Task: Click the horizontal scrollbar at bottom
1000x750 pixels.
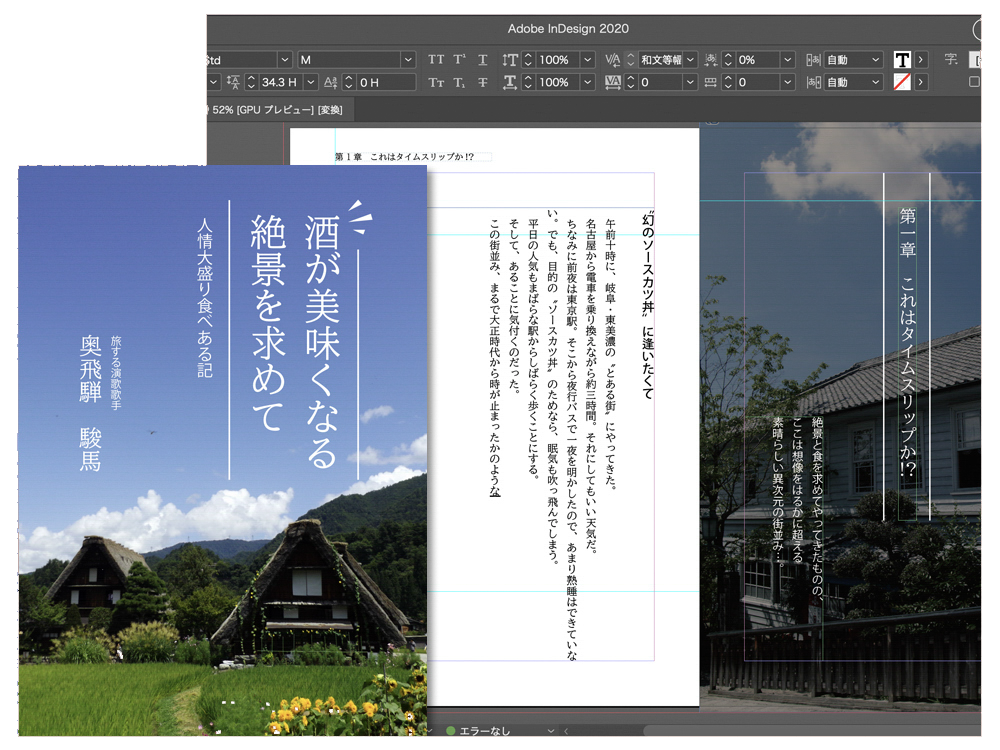Action: pyautogui.click(x=800, y=731)
